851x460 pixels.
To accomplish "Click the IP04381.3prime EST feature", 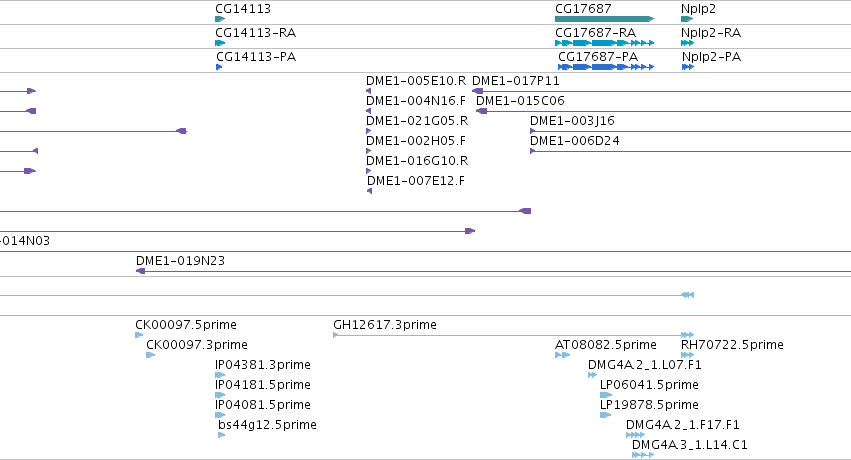I will 220,375.
